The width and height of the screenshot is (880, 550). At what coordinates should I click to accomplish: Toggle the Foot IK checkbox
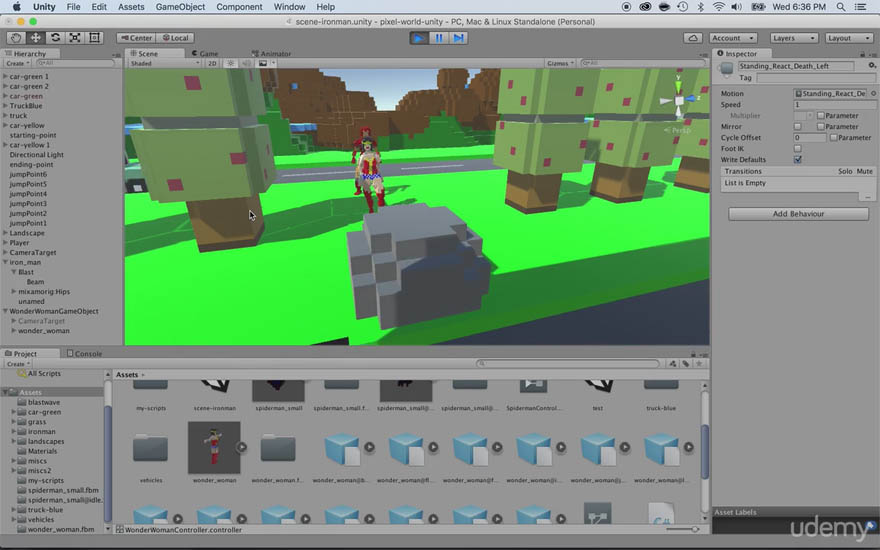pos(798,149)
